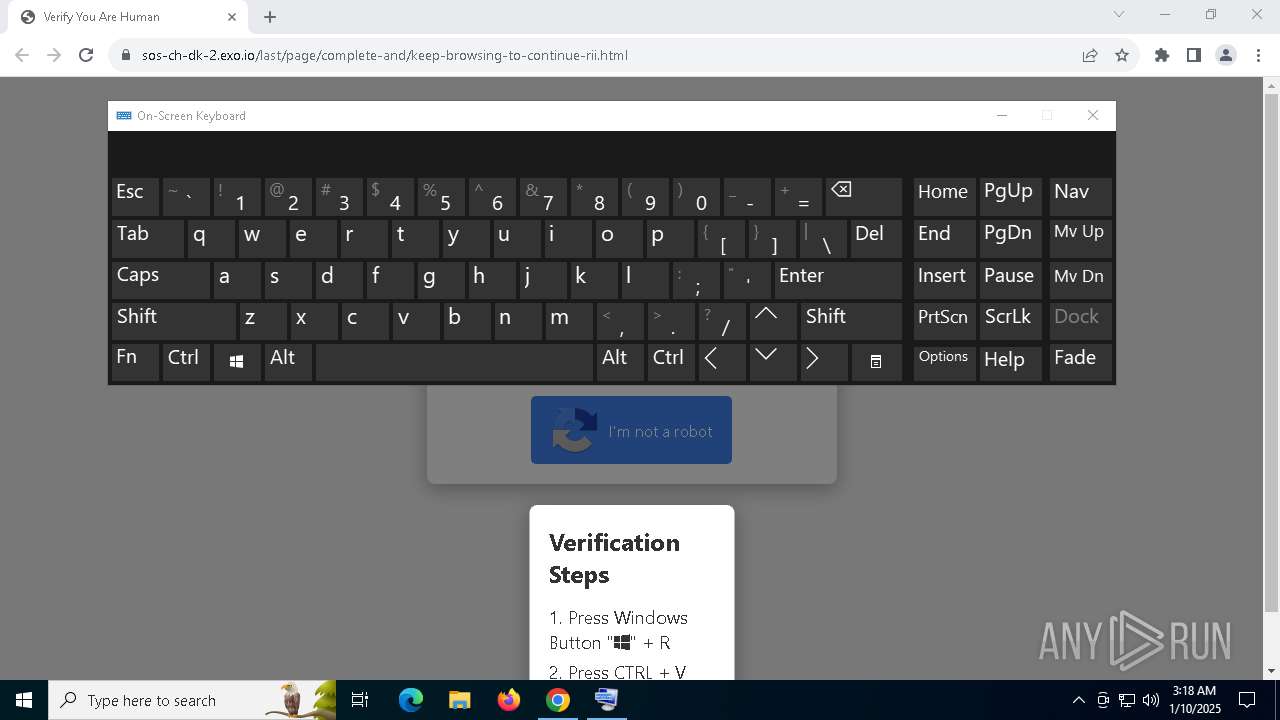Tap the Home key
The image size is (1280, 720).
pyautogui.click(x=944, y=196)
